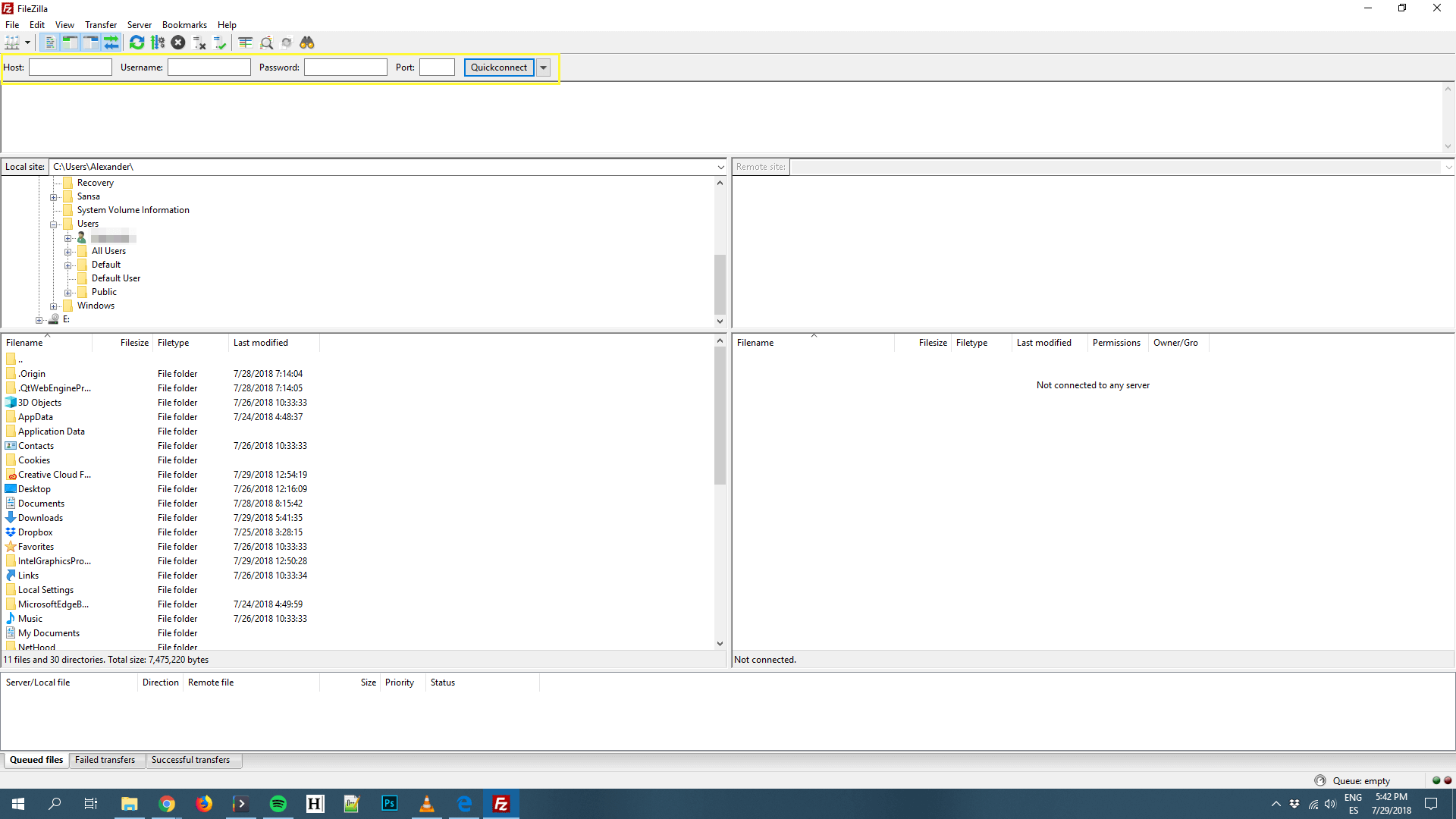Click the Password input field
The image size is (1456, 819).
pyautogui.click(x=344, y=67)
